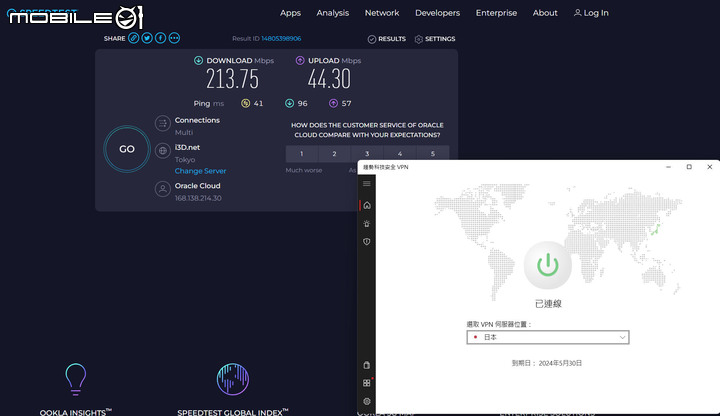Click the idle ping latency icon
Viewport: 720px width, 416px height.
pyautogui.click(x=246, y=103)
